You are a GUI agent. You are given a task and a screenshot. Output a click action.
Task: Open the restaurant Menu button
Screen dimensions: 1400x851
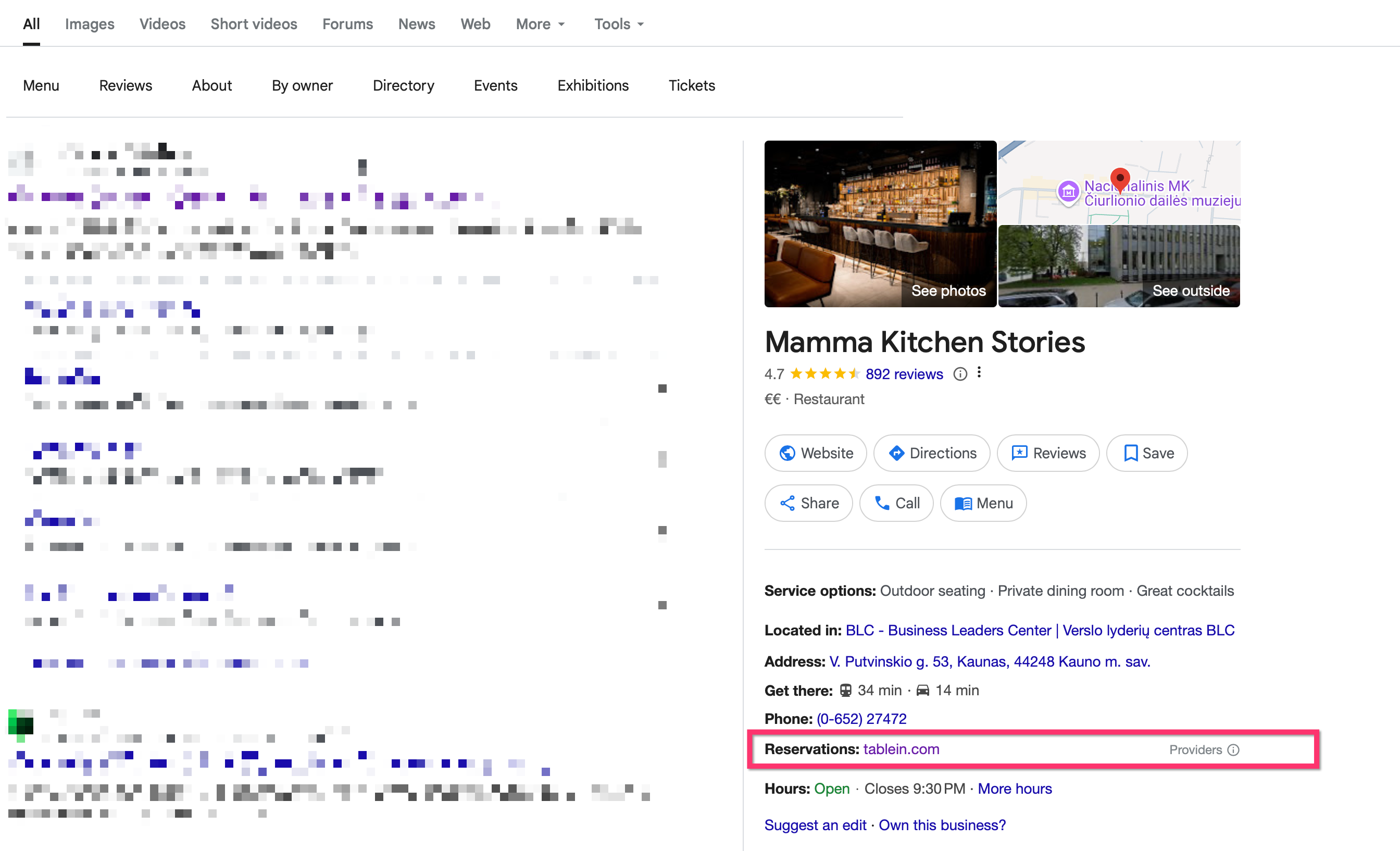[x=983, y=503]
